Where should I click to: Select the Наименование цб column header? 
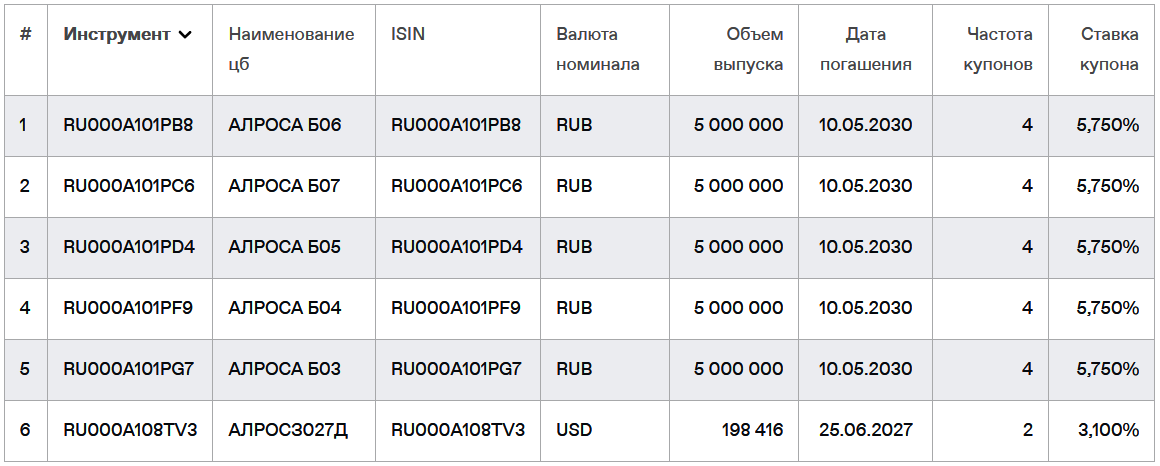tap(291, 49)
